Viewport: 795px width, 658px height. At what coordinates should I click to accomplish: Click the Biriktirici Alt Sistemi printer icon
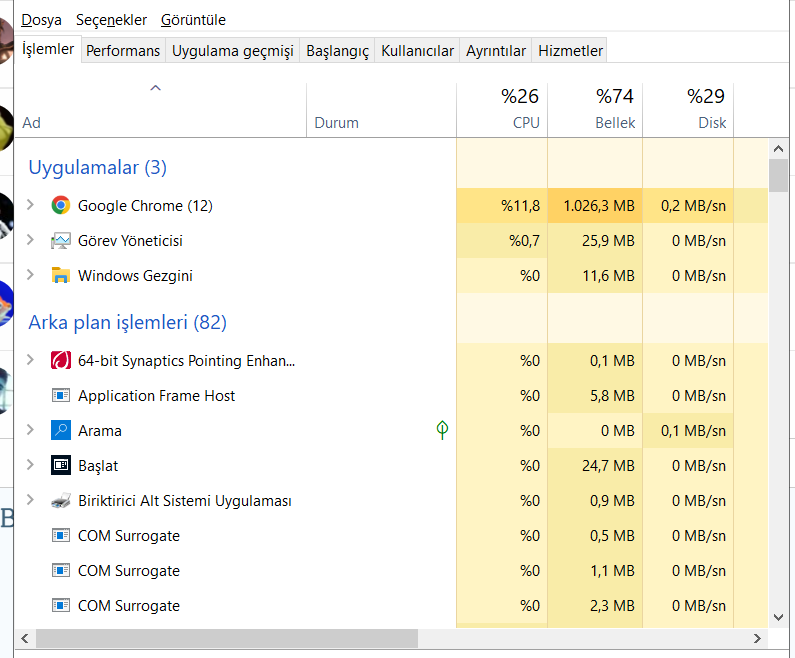[61, 501]
